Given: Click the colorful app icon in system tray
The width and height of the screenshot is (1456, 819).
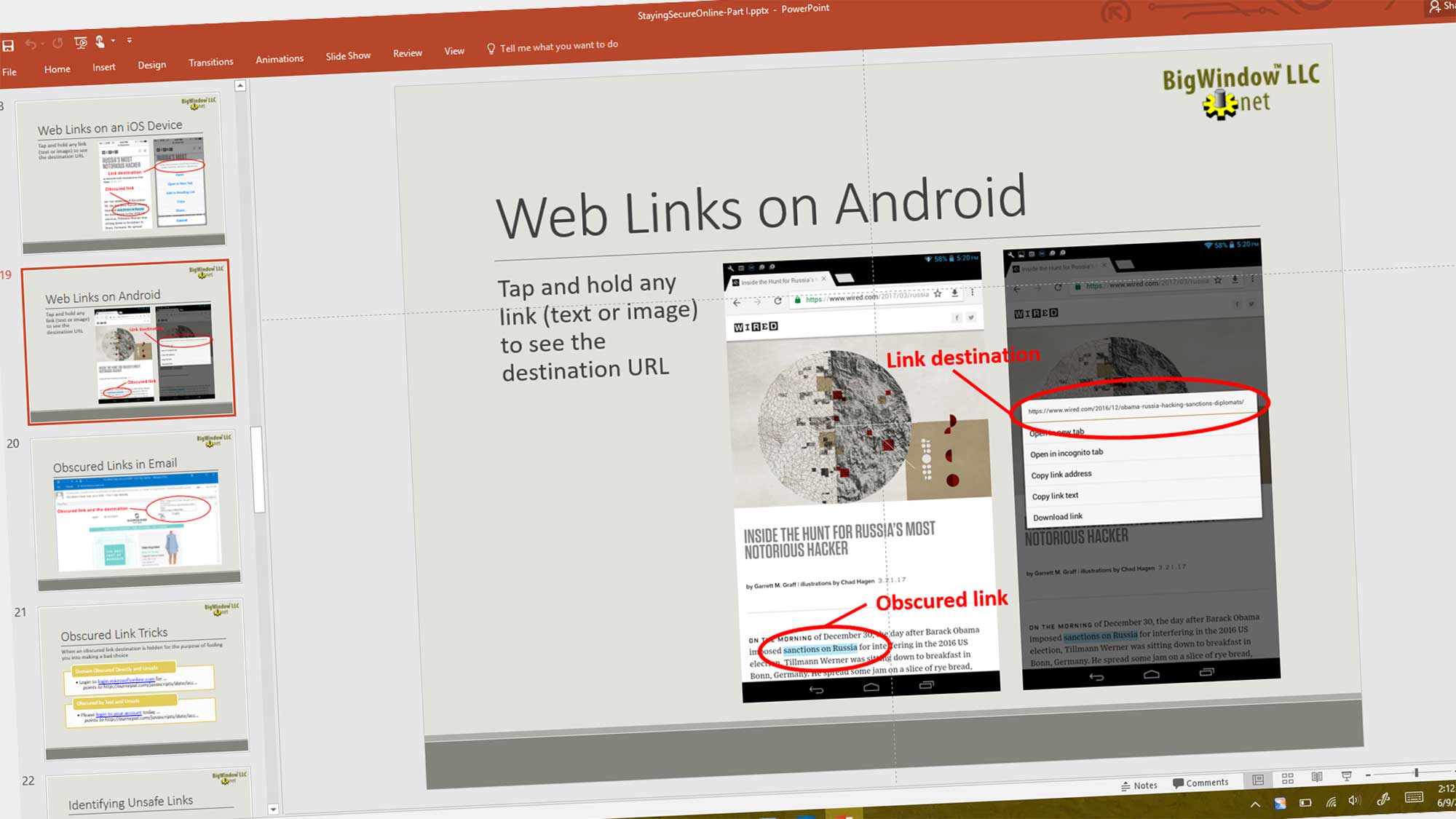Looking at the screenshot, I should click(x=1280, y=804).
